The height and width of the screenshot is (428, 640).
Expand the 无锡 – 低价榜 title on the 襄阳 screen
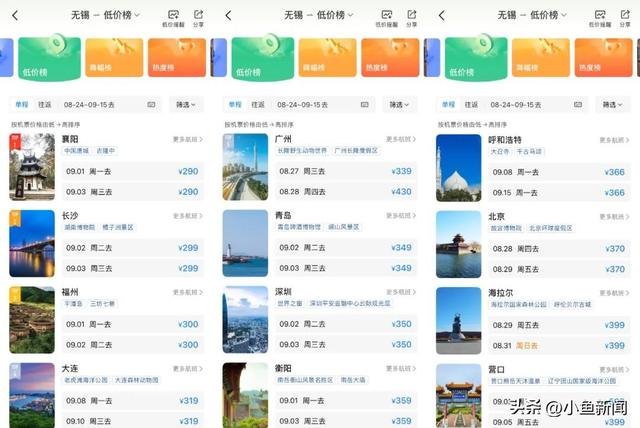tap(105, 15)
